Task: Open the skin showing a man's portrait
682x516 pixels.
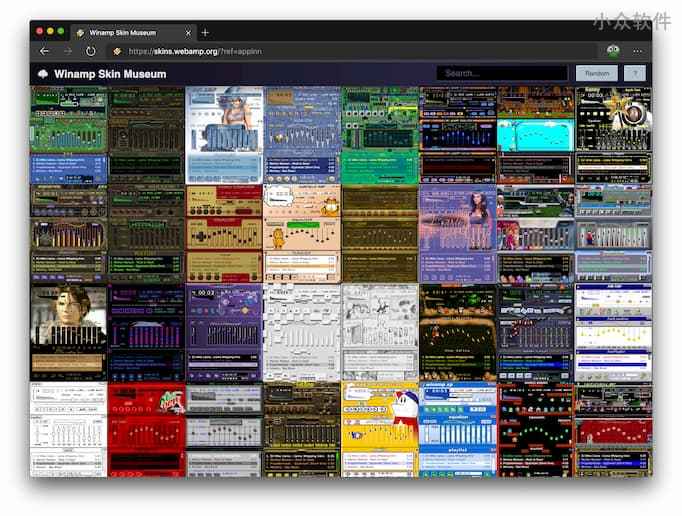Action: (68, 332)
